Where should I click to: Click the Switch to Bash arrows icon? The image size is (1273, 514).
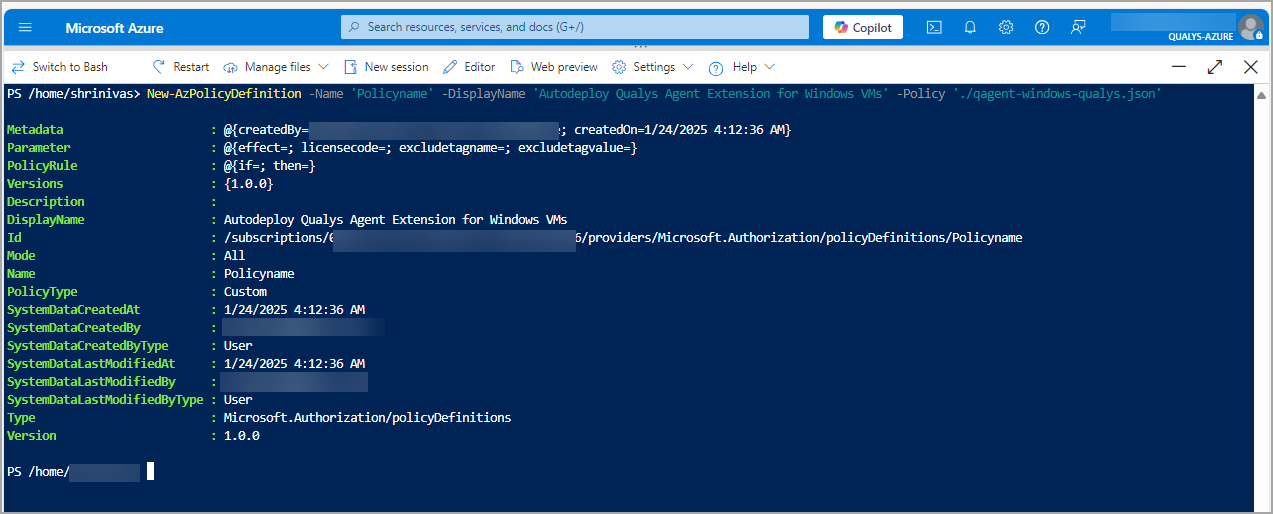[18, 67]
